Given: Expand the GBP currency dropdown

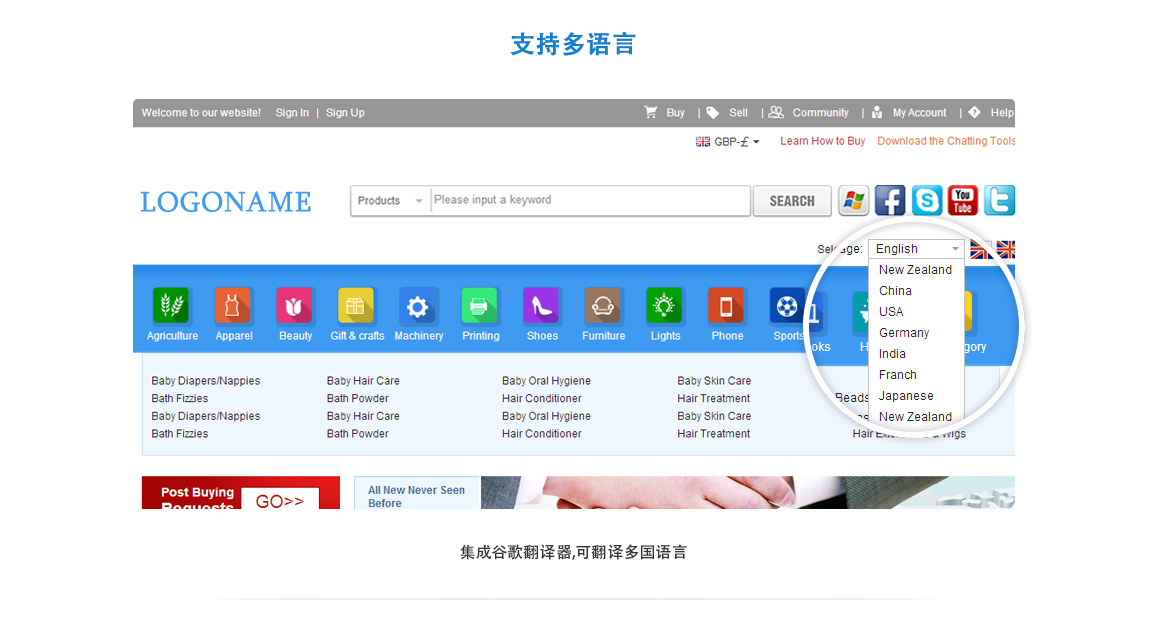Looking at the screenshot, I should (729, 142).
